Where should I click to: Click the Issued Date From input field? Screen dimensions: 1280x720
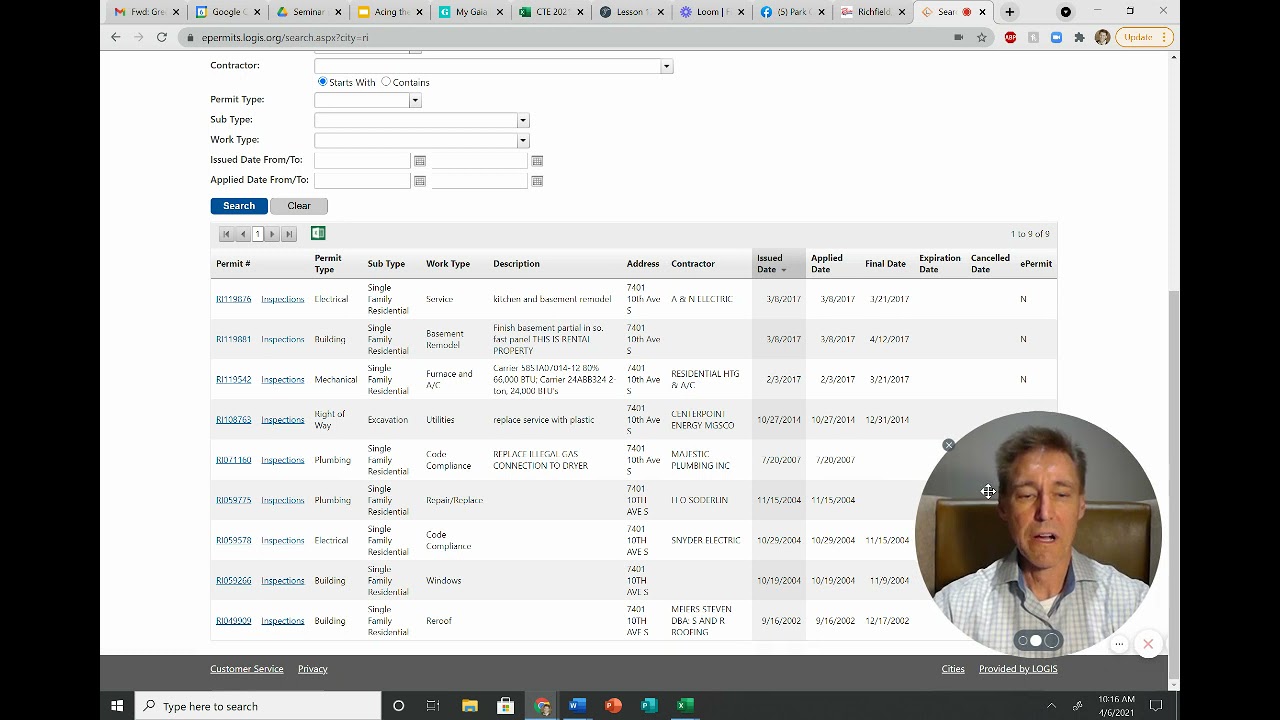pyautogui.click(x=362, y=161)
